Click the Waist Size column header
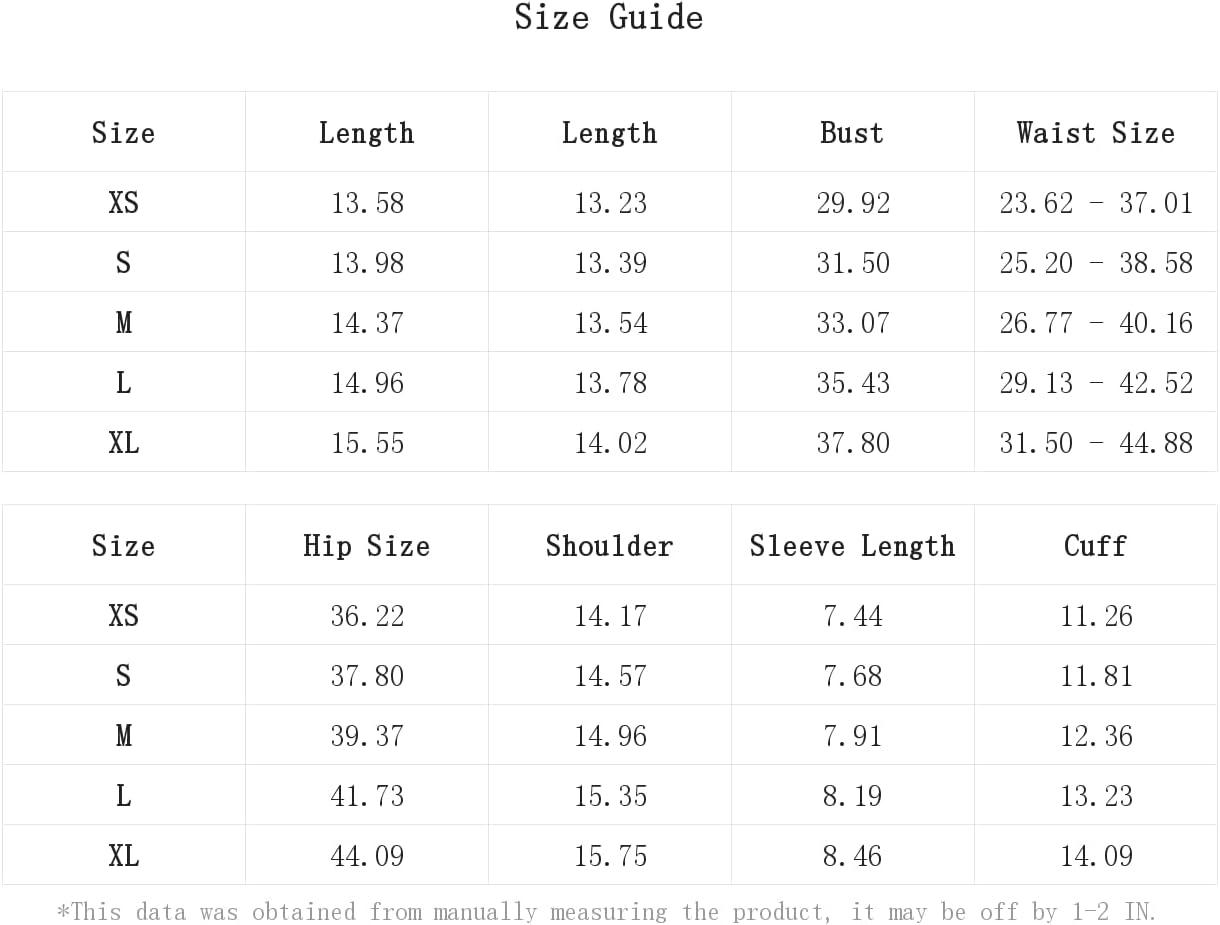Viewport: 1220px width, 925px height. point(1096,133)
